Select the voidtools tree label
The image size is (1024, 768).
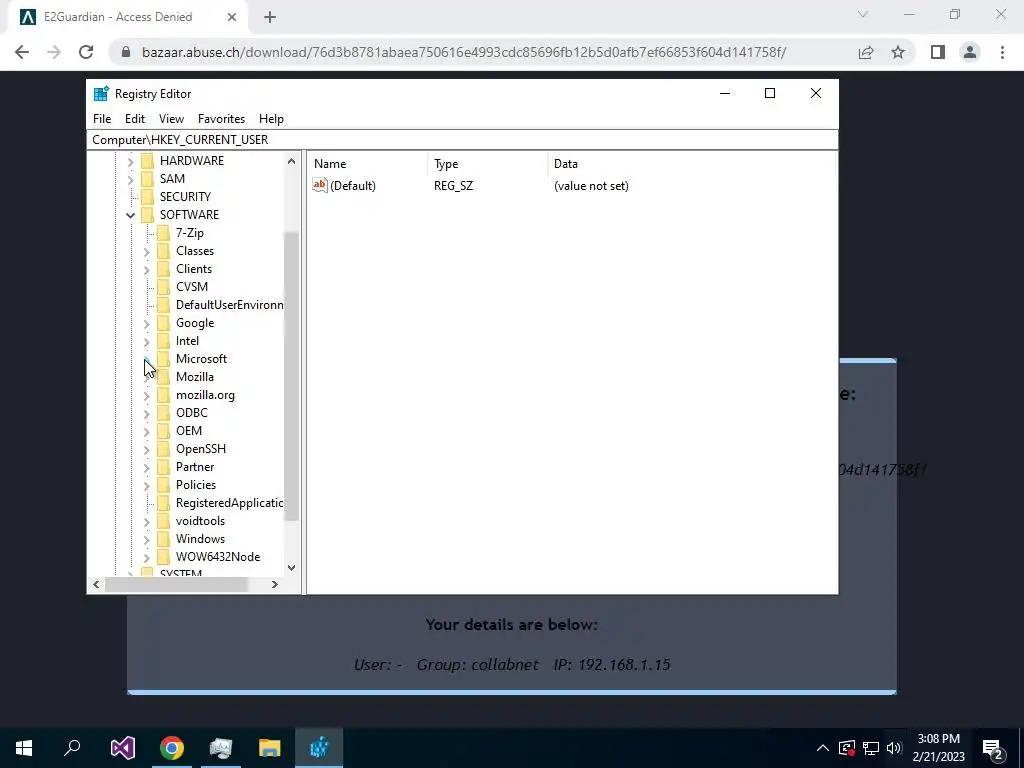click(x=200, y=520)
